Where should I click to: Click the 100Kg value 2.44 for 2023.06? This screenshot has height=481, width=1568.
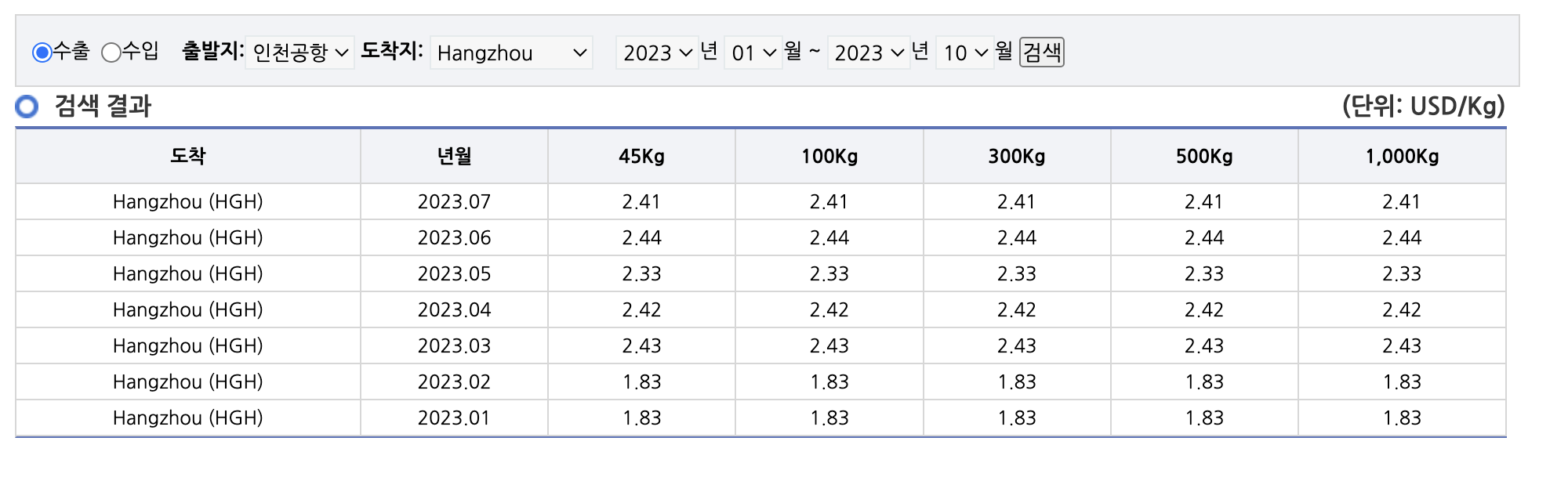829,238
